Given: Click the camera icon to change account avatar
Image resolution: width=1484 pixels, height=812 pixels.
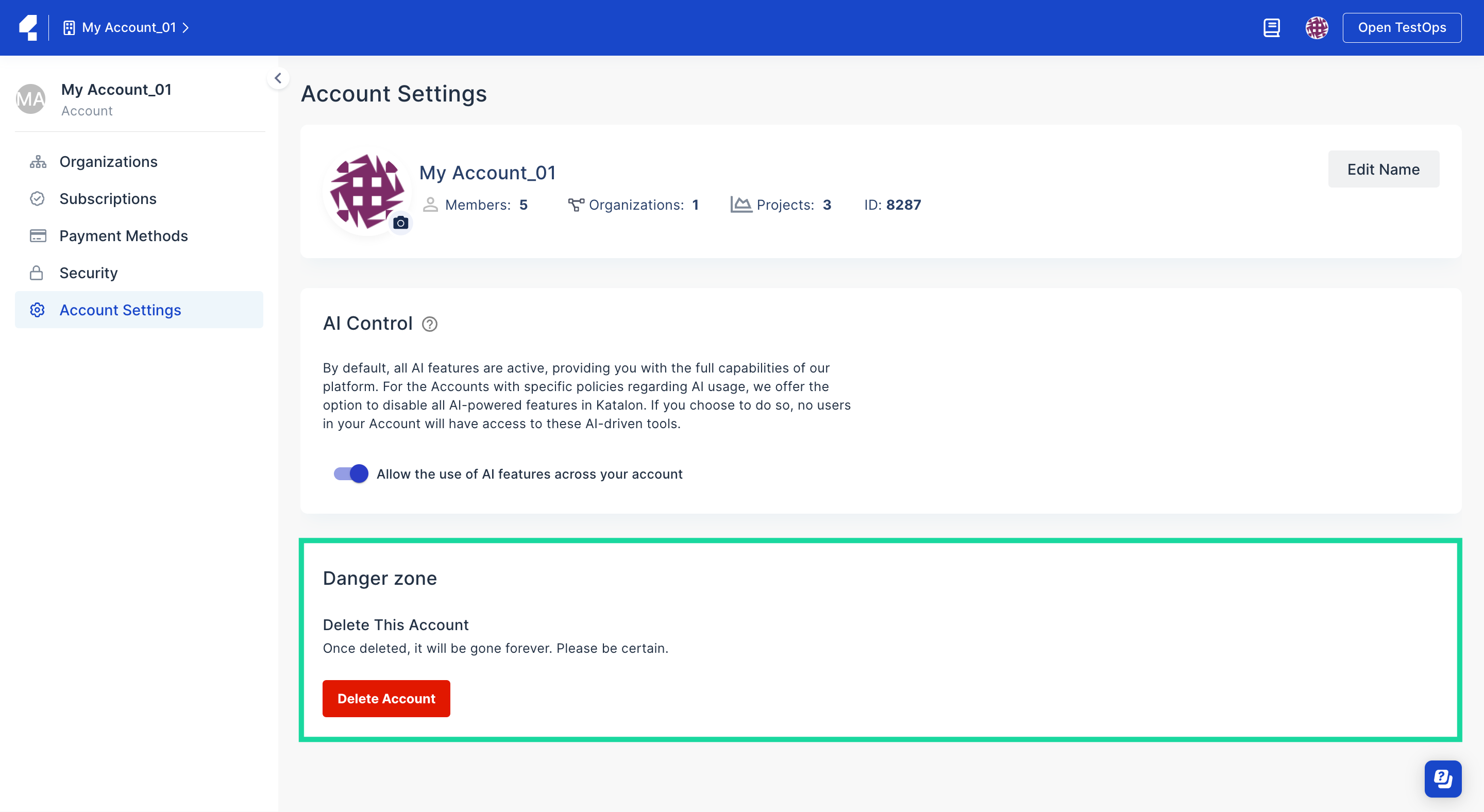Looking at the screenshot, I should [x=401, y=223].
